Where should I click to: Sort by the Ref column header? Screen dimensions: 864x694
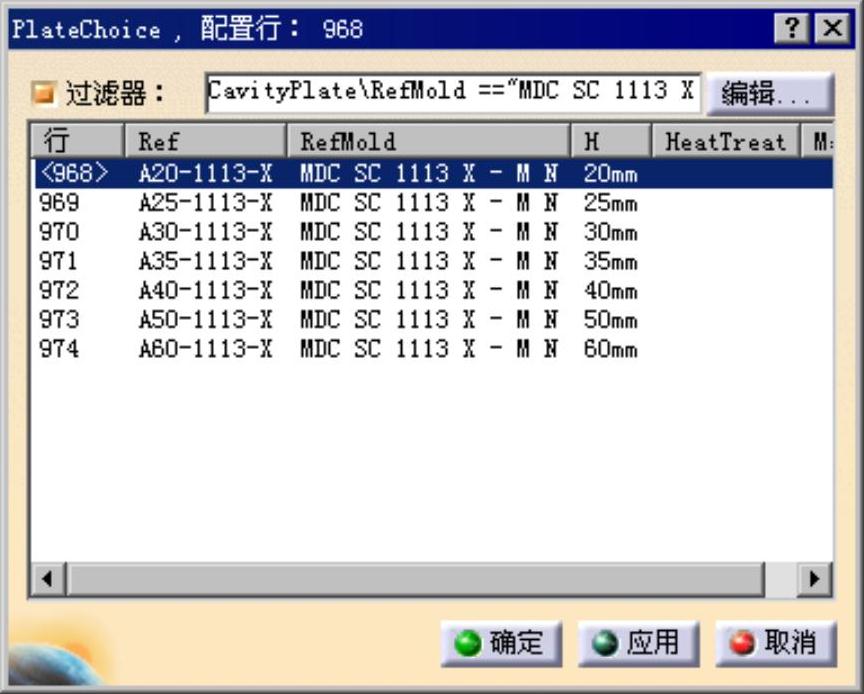(x=206, y=141)
